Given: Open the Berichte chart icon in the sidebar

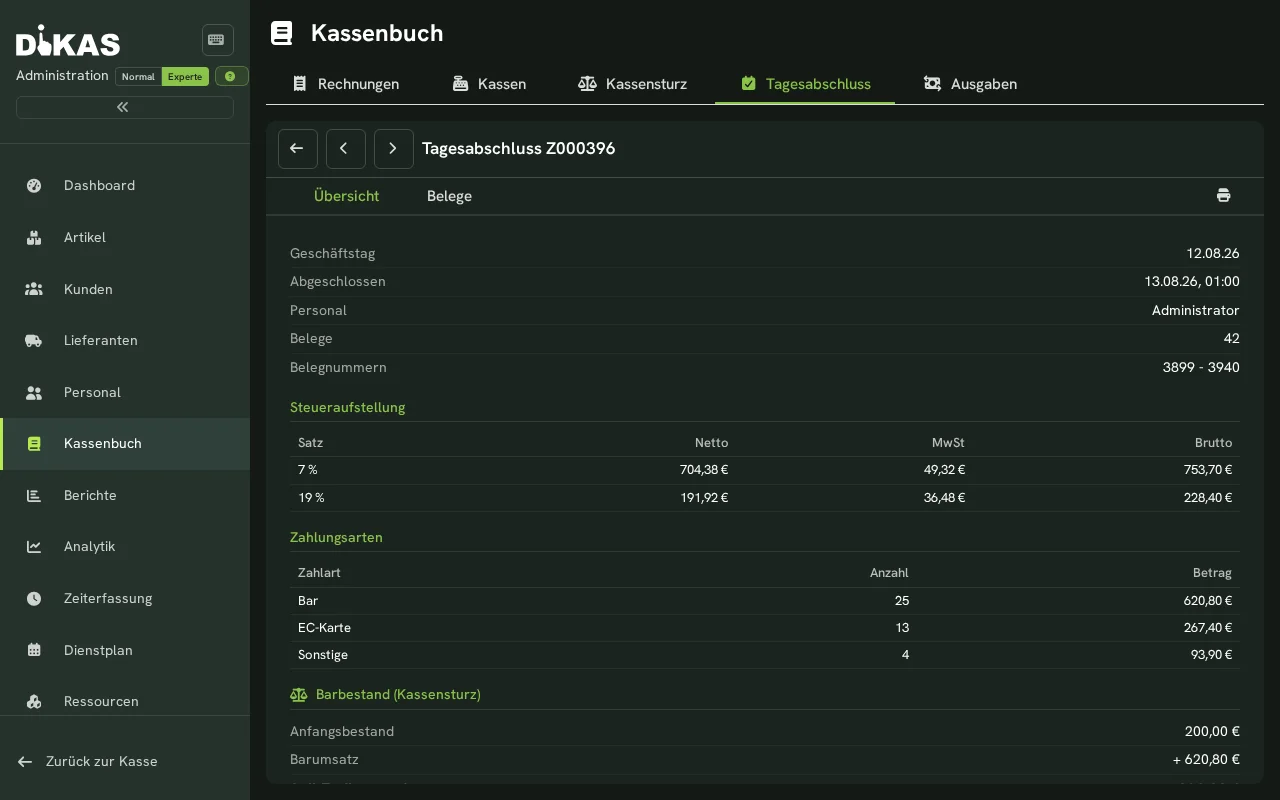Looking at the screenshot, I should tap(34, 496).
